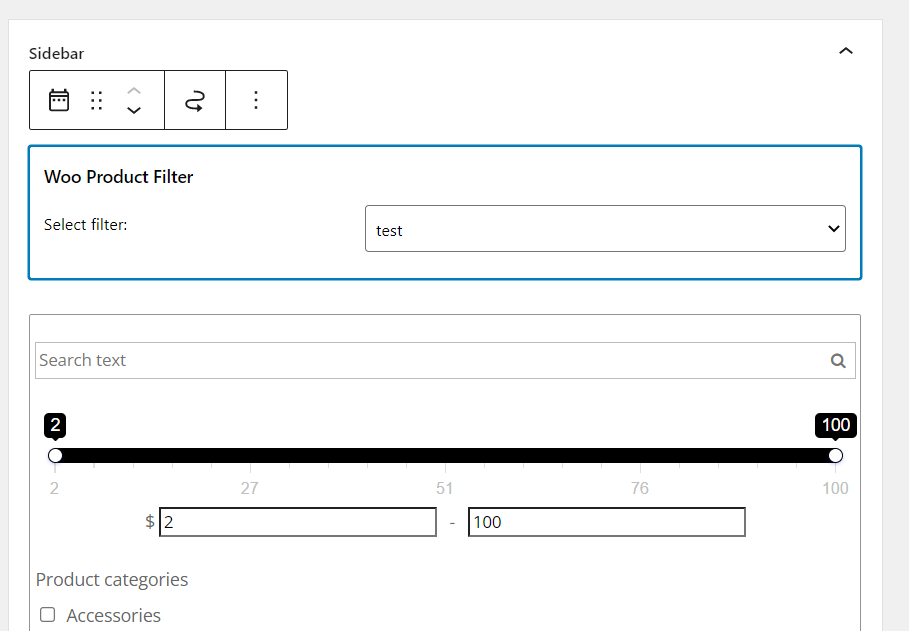Click the Woo Product Filter block title
Screen dimensions: 909x631
tap(118, 177)
